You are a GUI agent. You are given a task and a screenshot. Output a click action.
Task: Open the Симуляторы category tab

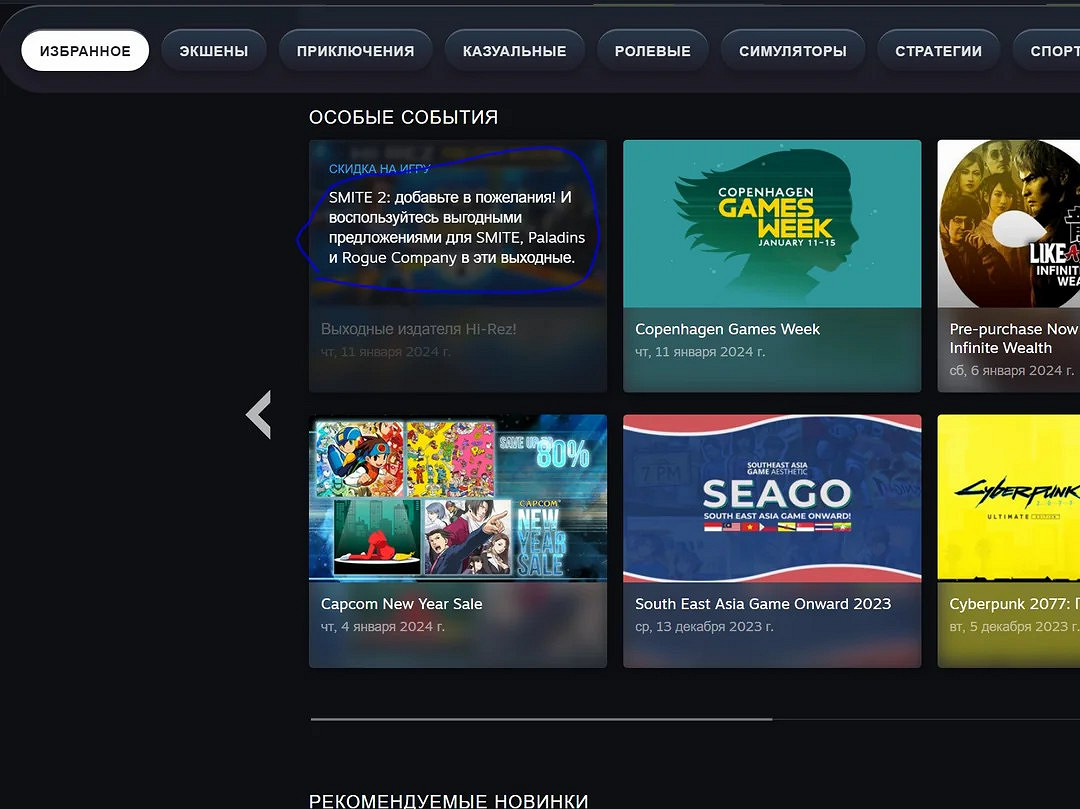[x=792, y=51]
